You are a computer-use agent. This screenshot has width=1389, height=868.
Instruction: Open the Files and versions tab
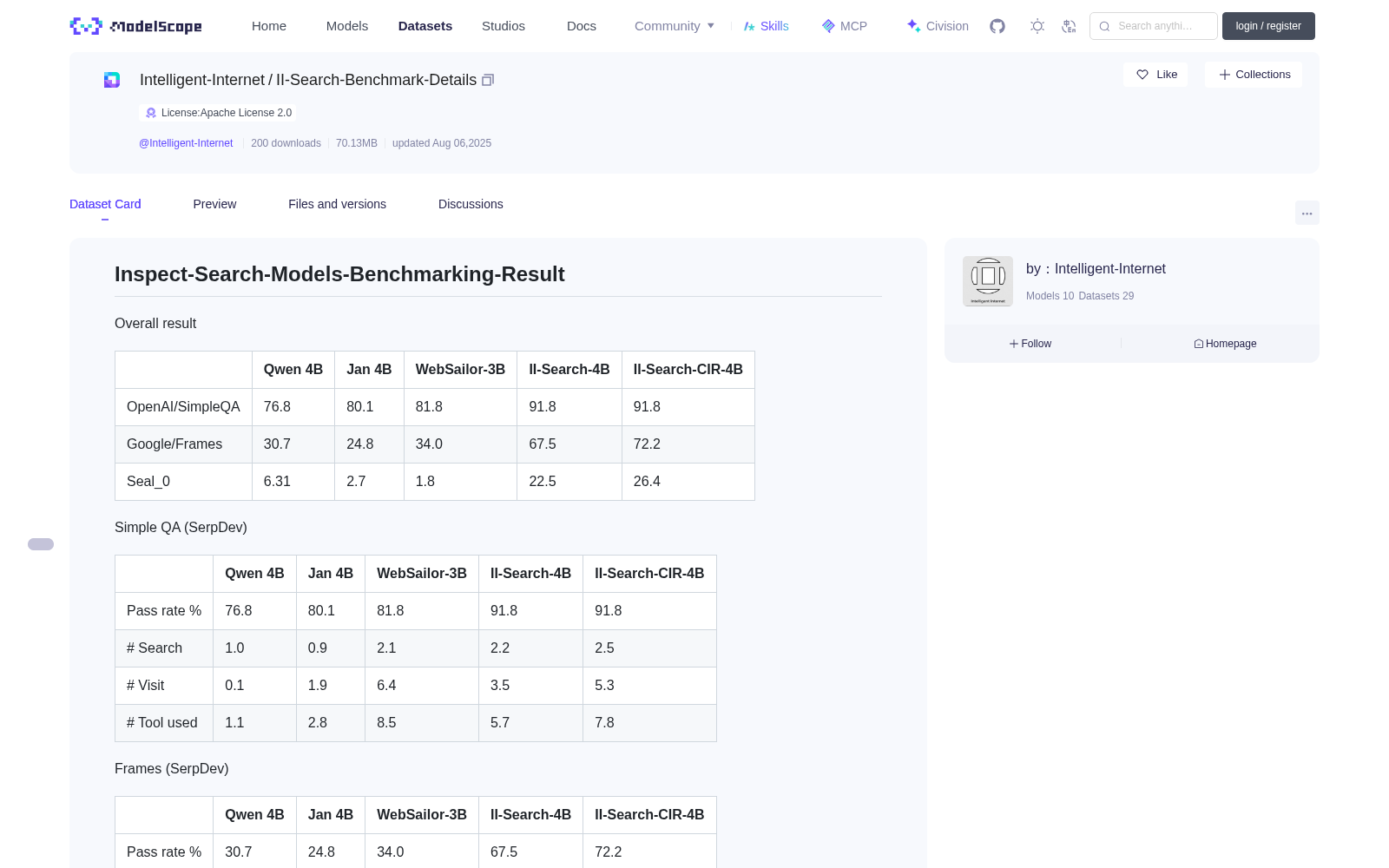(x=337, y=204)
